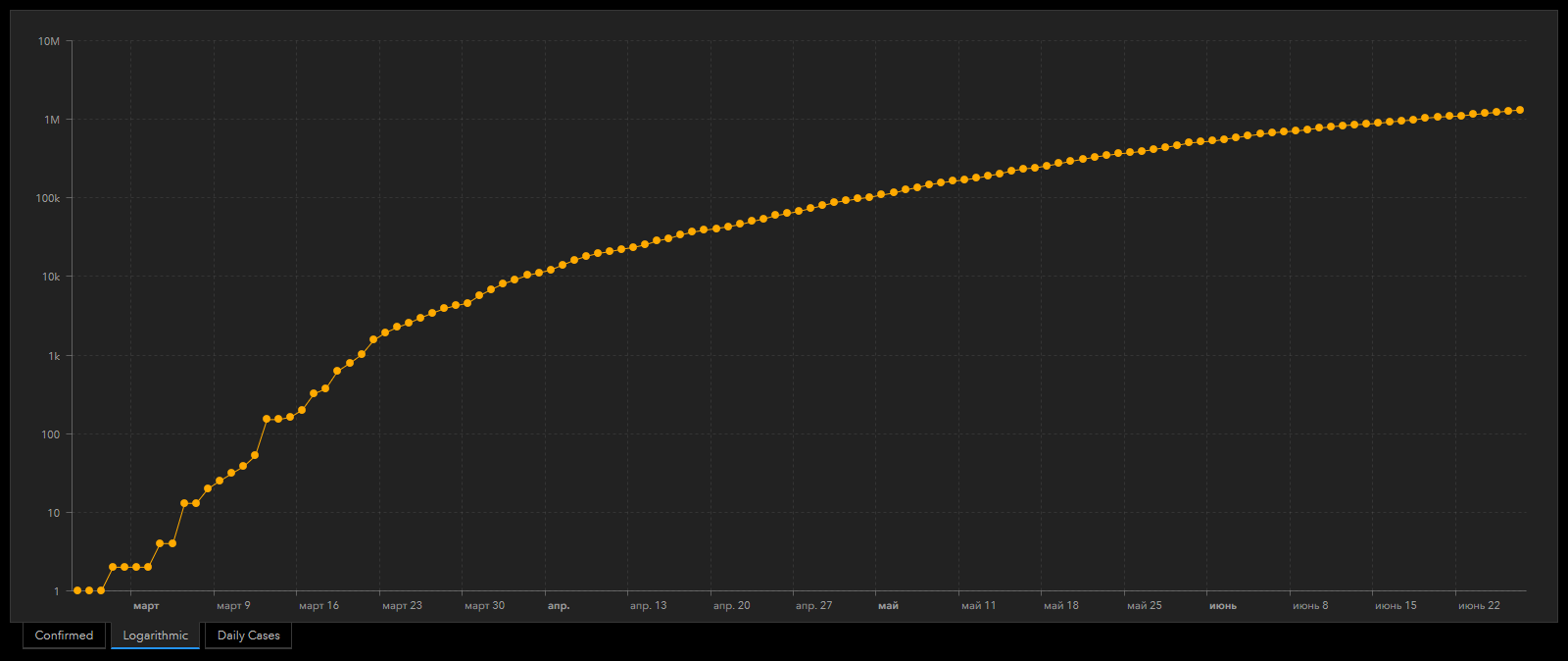
Task: Click the last data point on the curve
Action: point(1520,110)
